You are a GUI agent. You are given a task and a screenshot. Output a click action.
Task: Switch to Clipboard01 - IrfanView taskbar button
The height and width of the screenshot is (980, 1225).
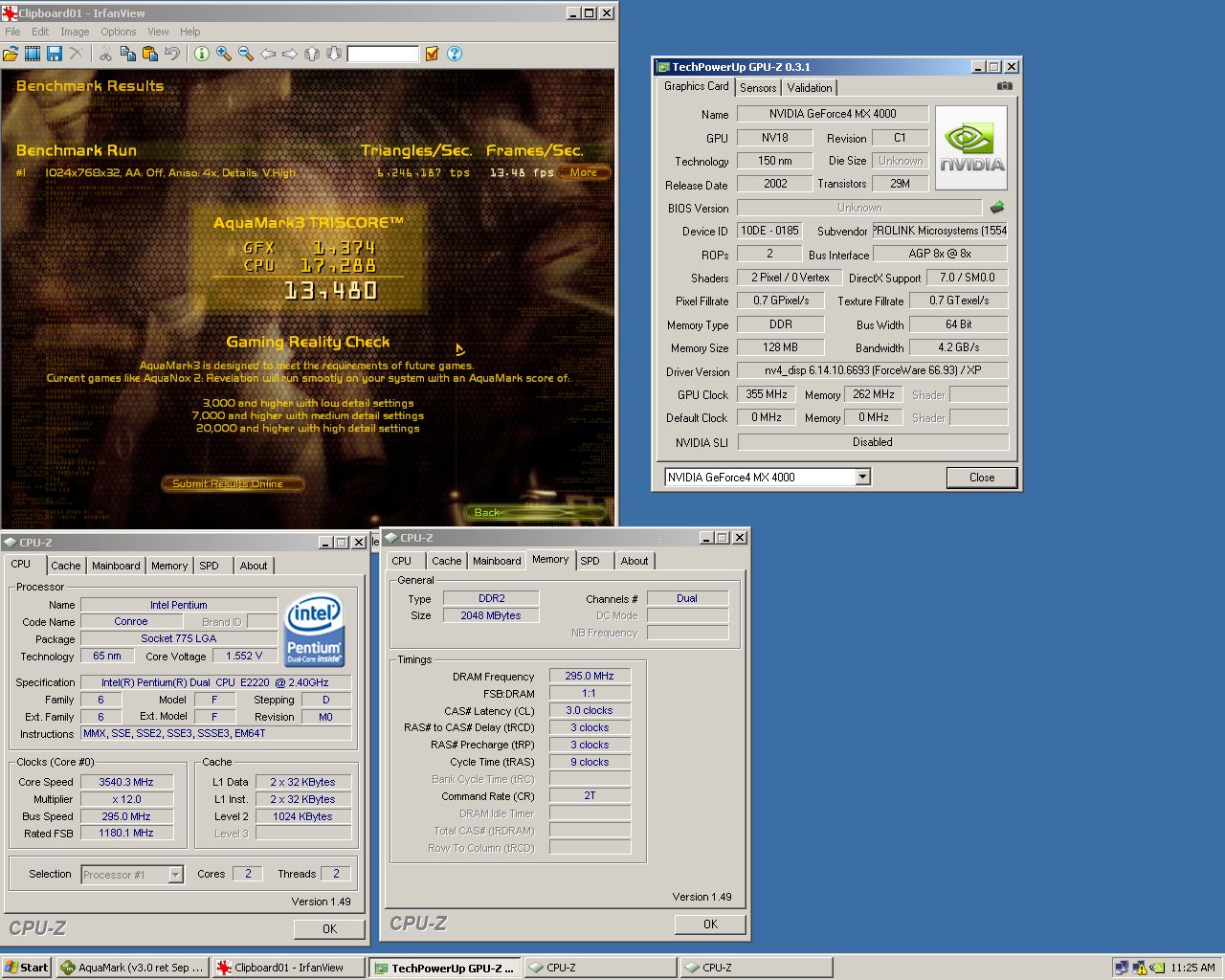(x=289, y=968)
